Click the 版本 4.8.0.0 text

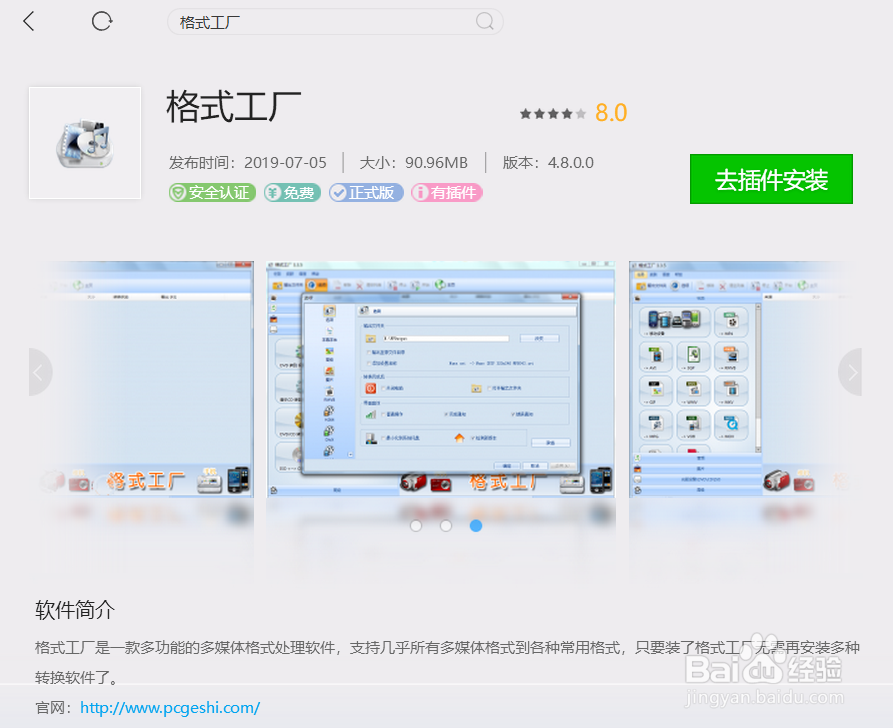click(x=548, y=163)
